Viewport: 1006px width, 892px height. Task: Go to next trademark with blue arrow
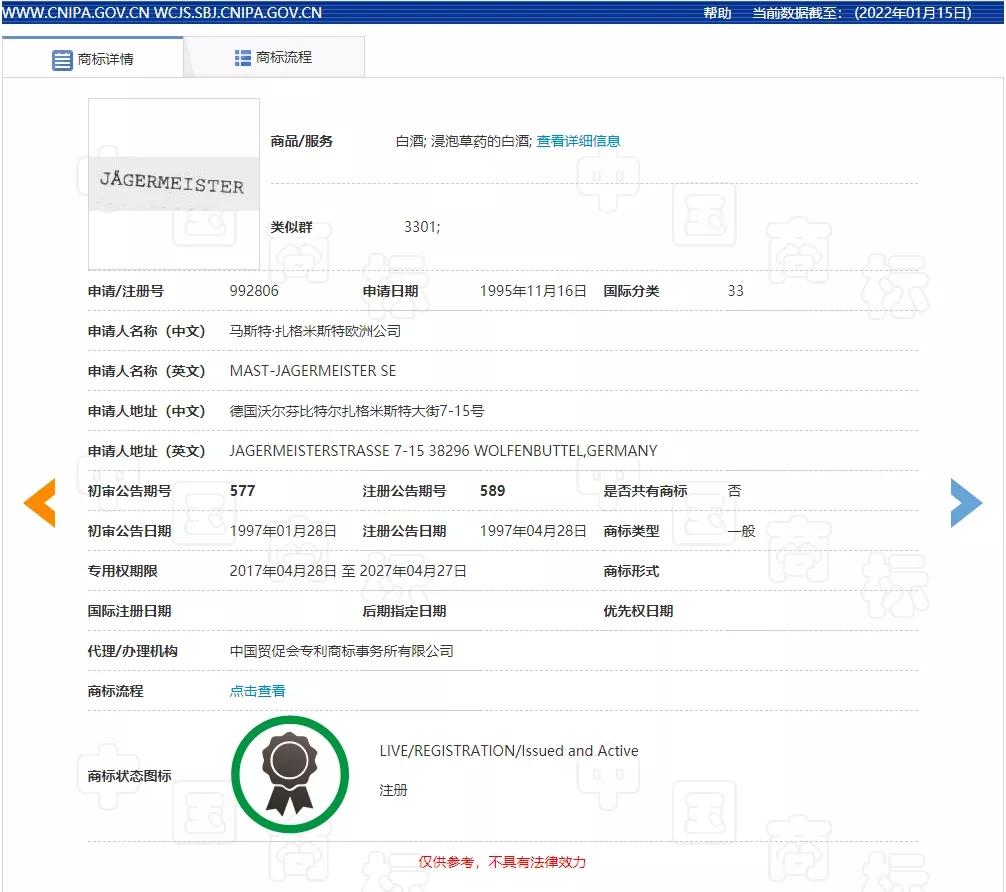coord(966,503)
